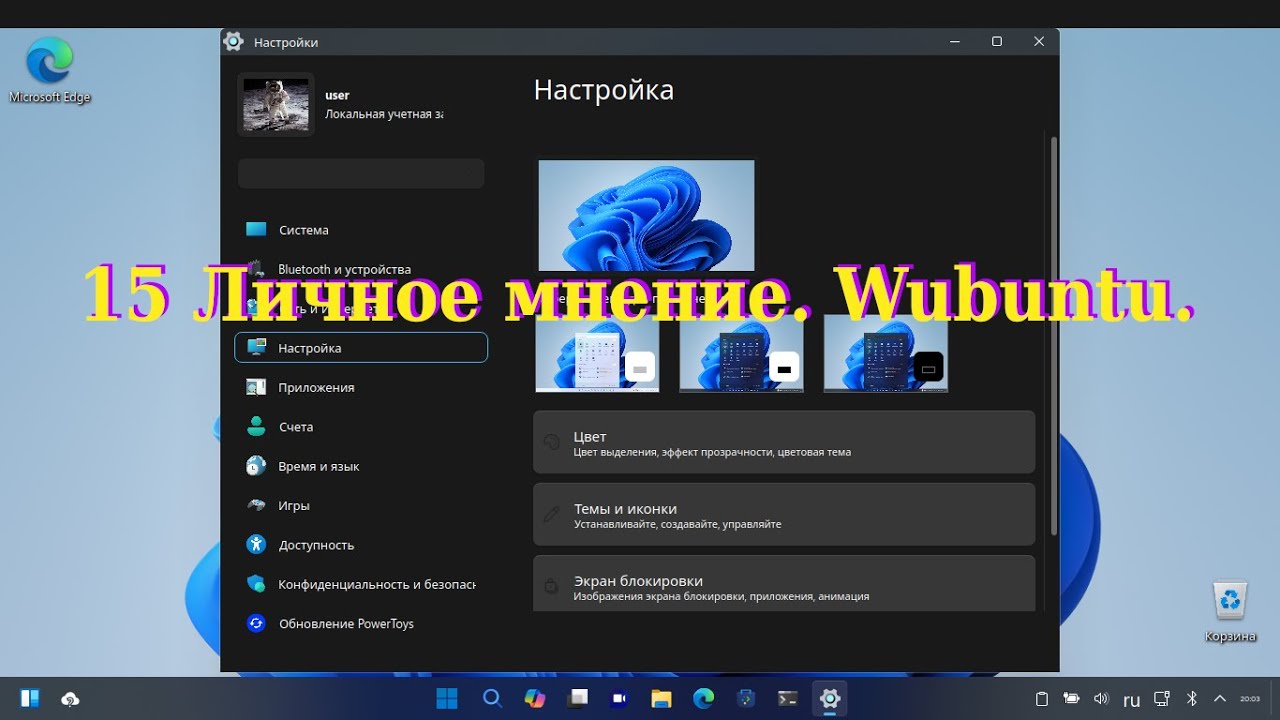This screenshot has height=720, width=1280.
Task: Click the Экран блокировки lock icon
Action: pos(551,586)
